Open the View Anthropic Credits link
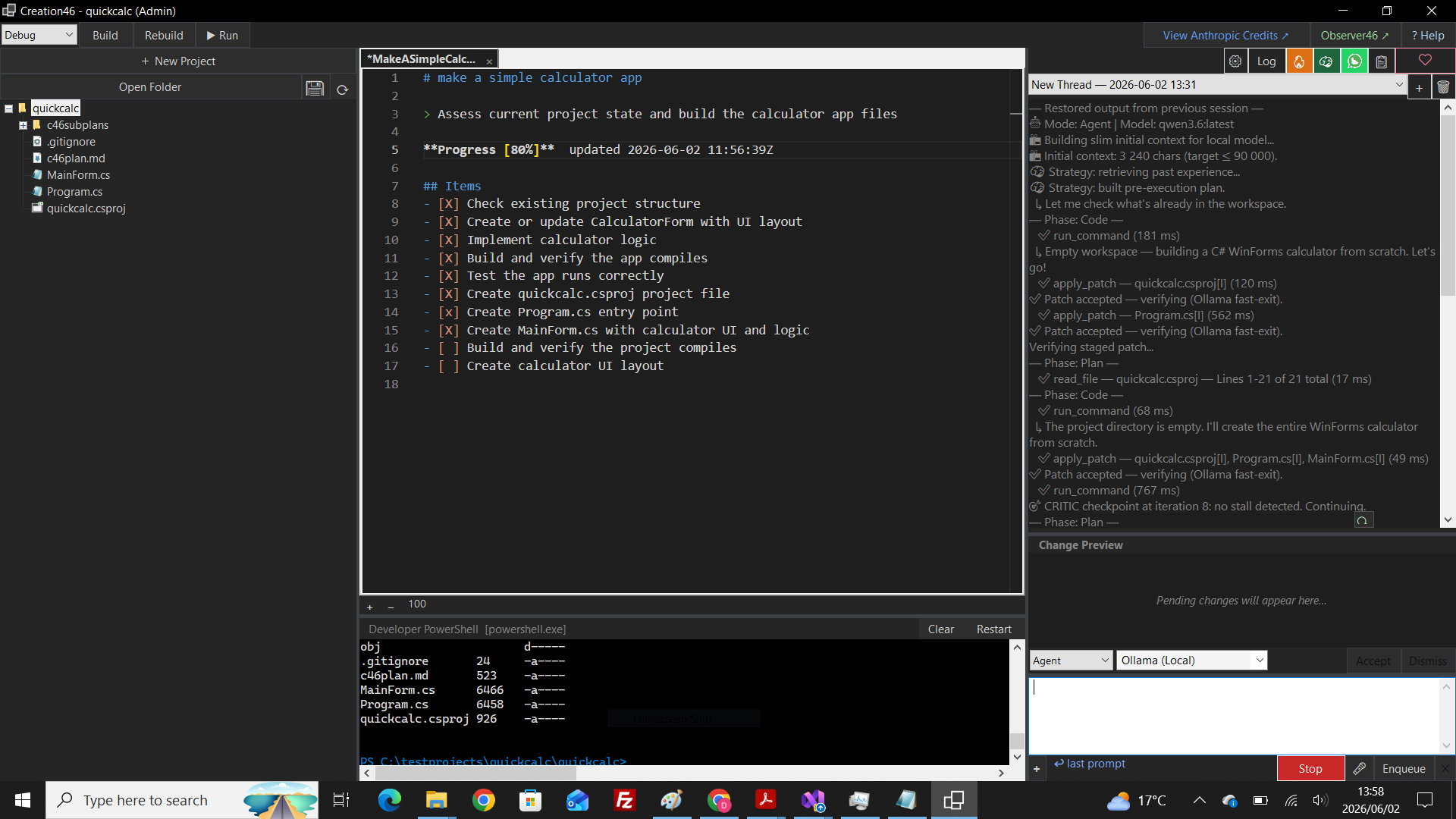The height and width of the screenshot is (819, 1456). pos(1225,35)
